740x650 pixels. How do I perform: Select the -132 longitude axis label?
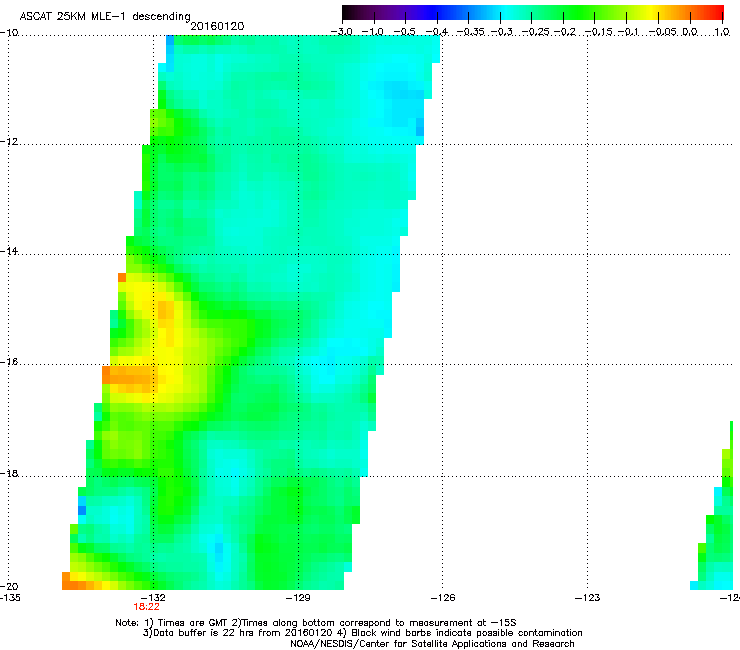(x=153, y=598)
